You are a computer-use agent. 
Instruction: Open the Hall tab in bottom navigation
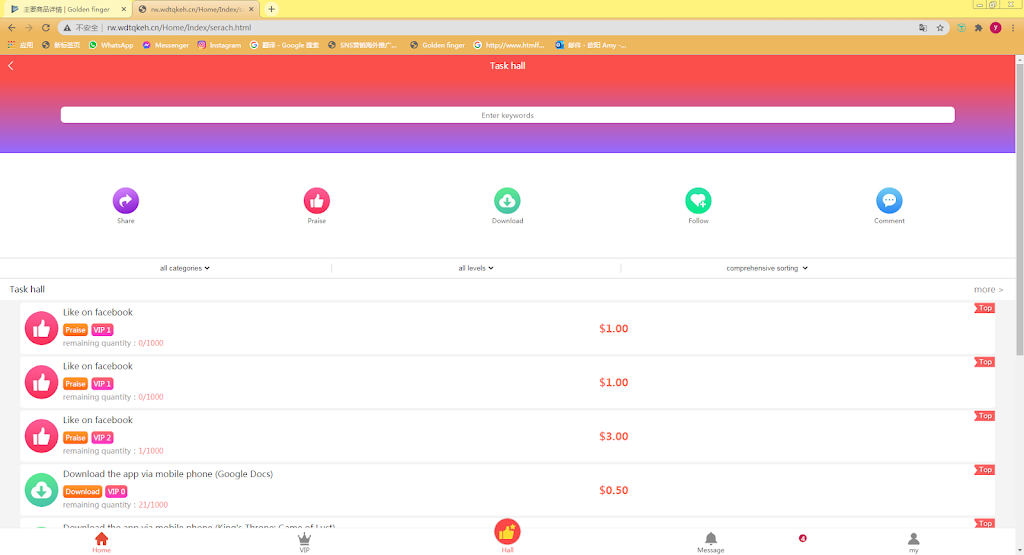pyautogui.click(x=507, y=536)
